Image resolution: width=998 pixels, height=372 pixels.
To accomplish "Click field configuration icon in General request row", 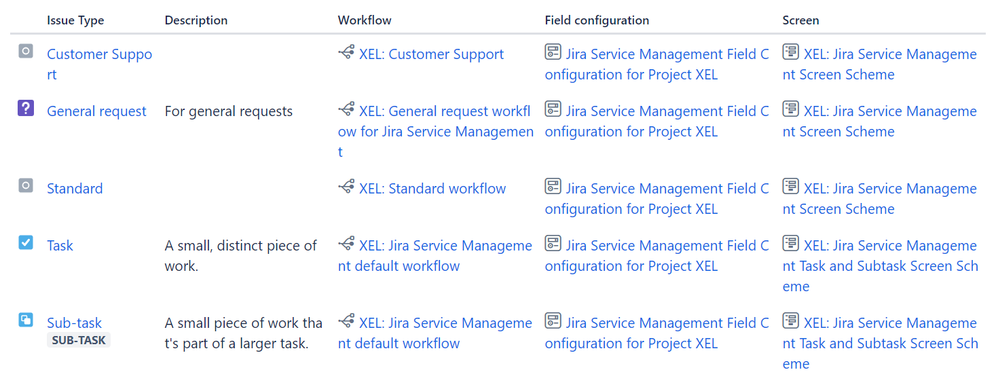I will pyautogui.click(x=552, y=109).
